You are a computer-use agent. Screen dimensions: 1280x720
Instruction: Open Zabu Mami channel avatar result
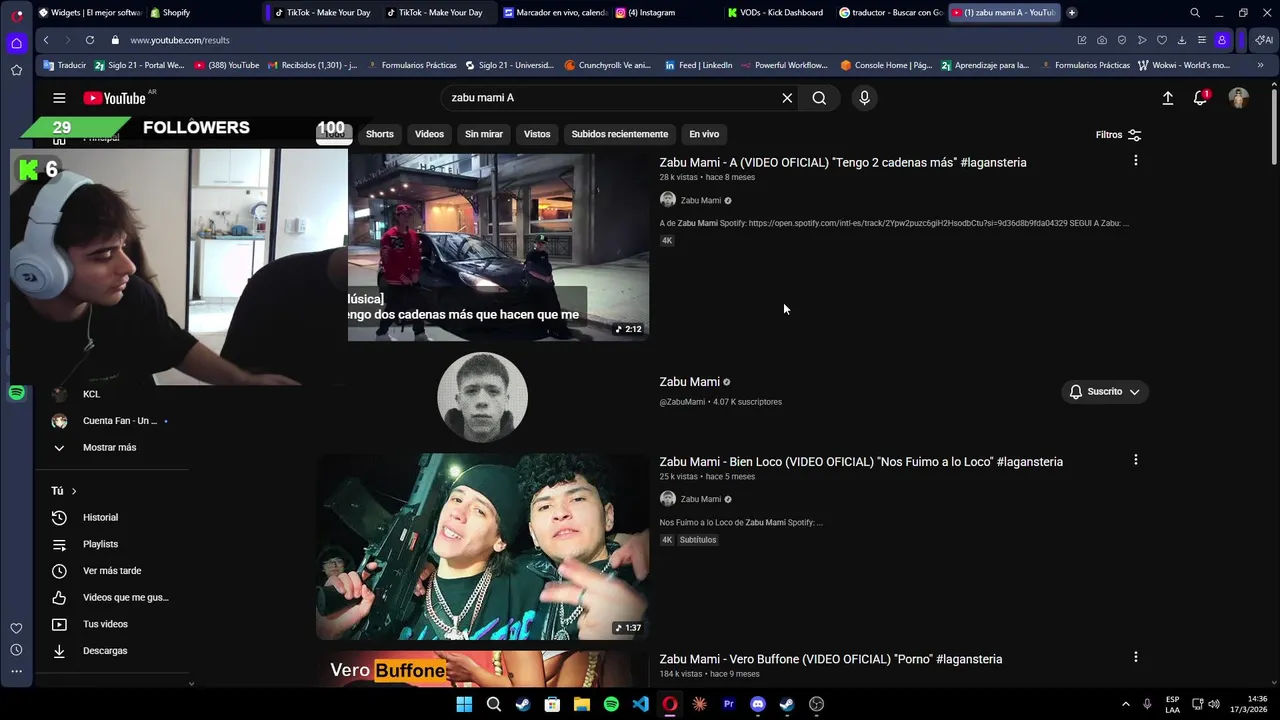[x=482, y=397]
